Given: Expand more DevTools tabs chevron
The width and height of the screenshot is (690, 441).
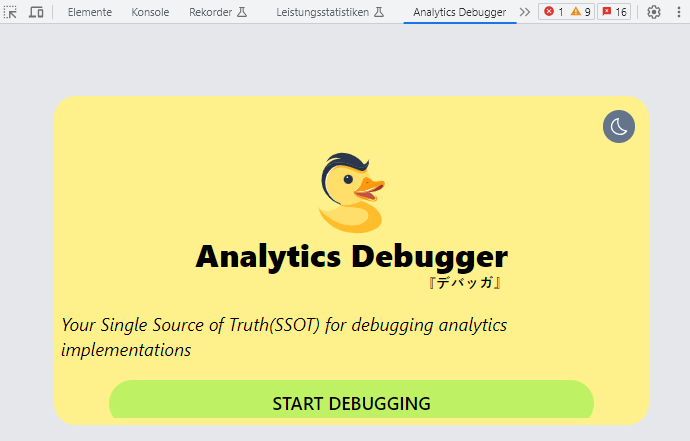Looking at the screenshot, I should point(525,12).
